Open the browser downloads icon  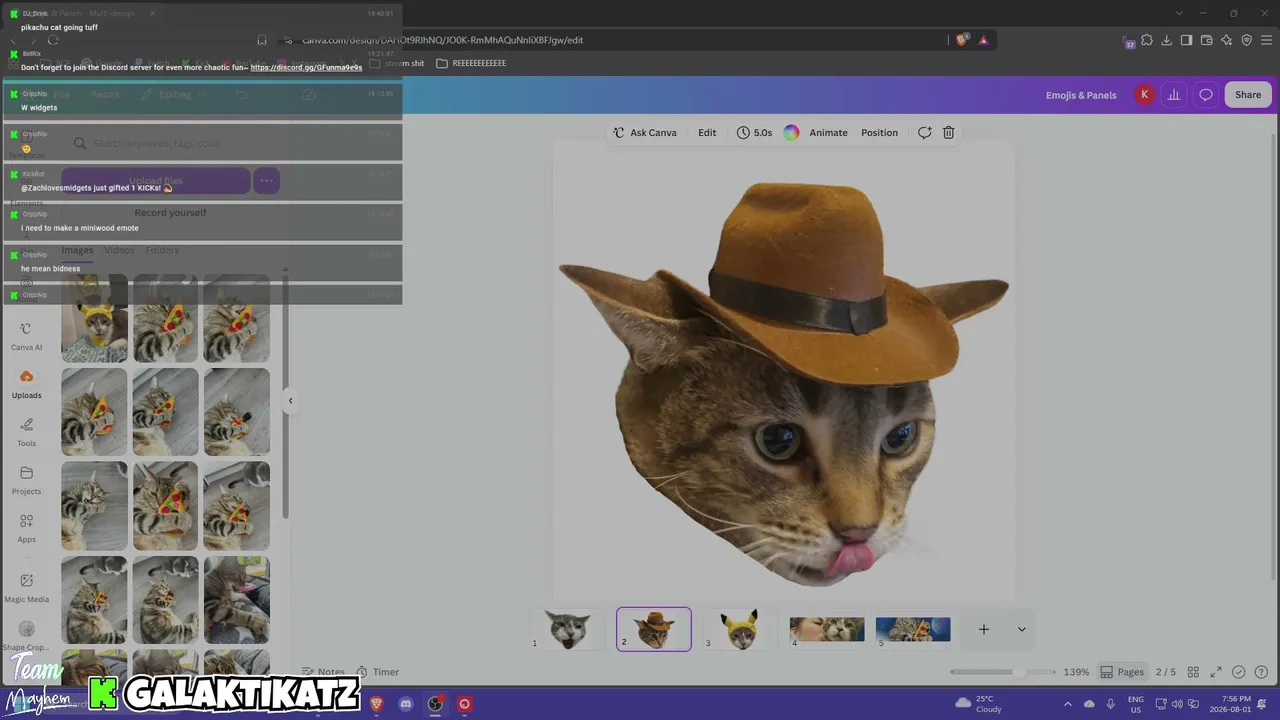1167,40
